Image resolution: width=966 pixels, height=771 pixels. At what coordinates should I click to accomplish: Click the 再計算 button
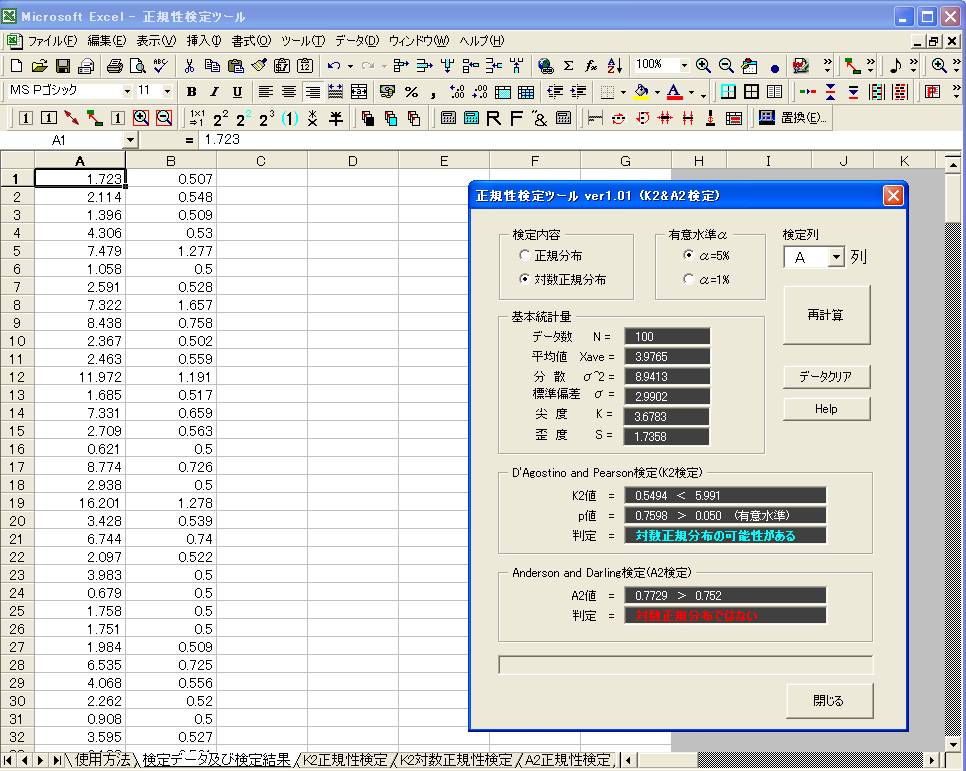[x=826, y=315]
